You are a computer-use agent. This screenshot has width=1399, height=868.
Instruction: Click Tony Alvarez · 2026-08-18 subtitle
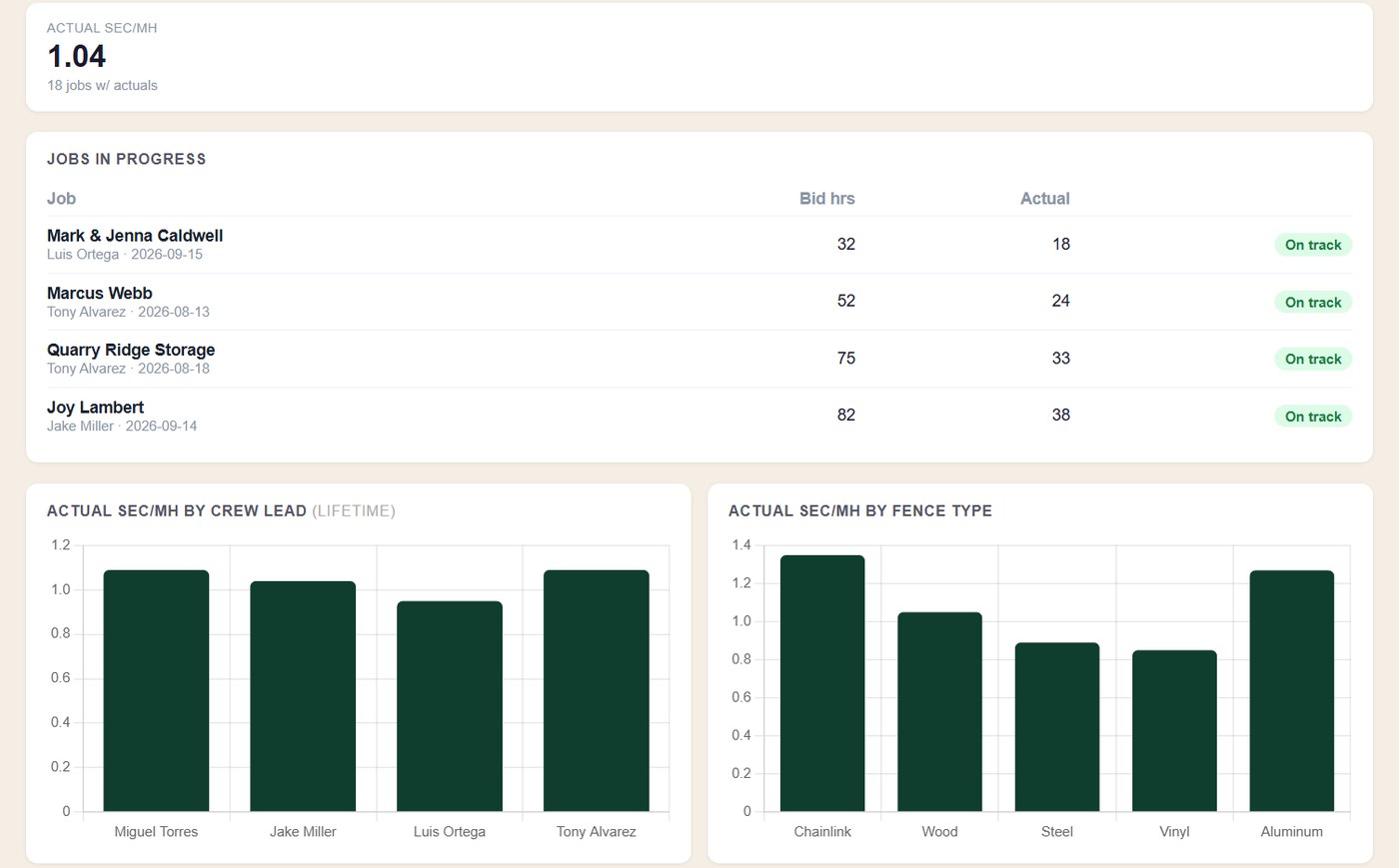(x=128, y=369)
